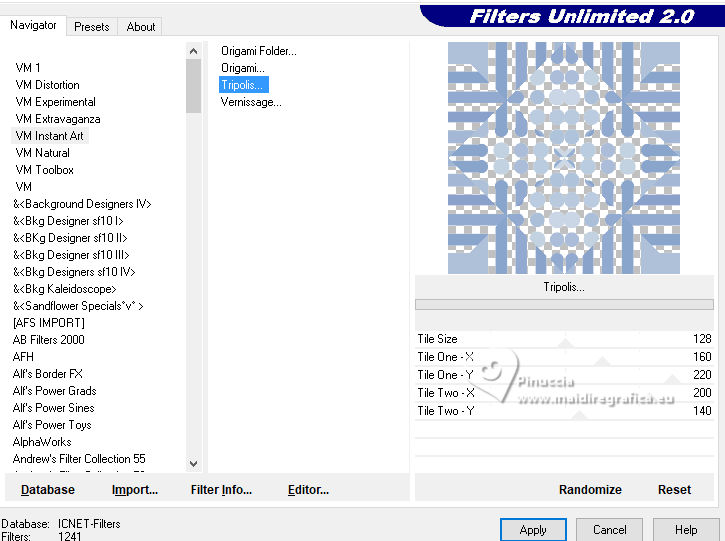Select VM Experimental category
725x541 pixels.
point(55,102)
